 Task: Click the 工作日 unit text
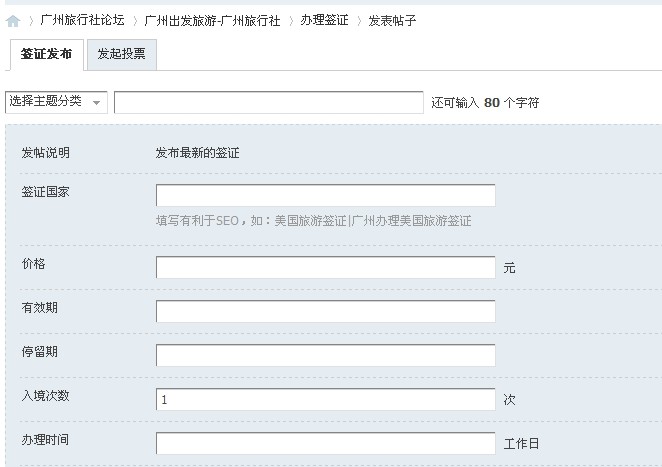coord(522,443)
